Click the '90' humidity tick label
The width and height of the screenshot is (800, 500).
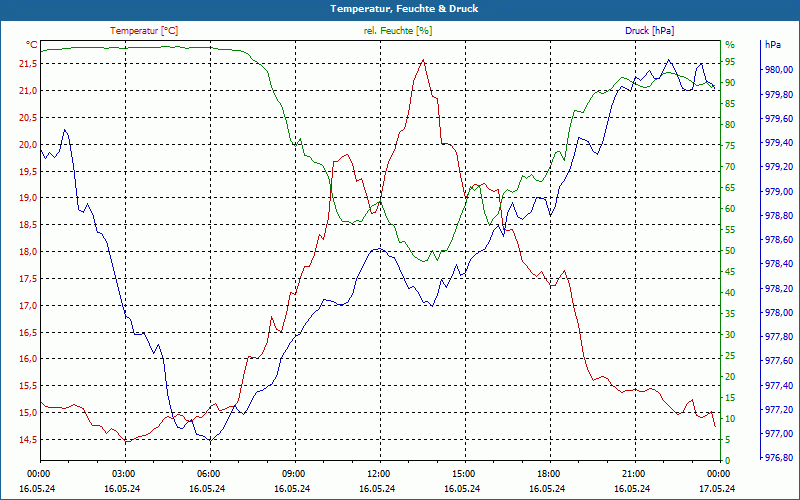pos(730,83)
